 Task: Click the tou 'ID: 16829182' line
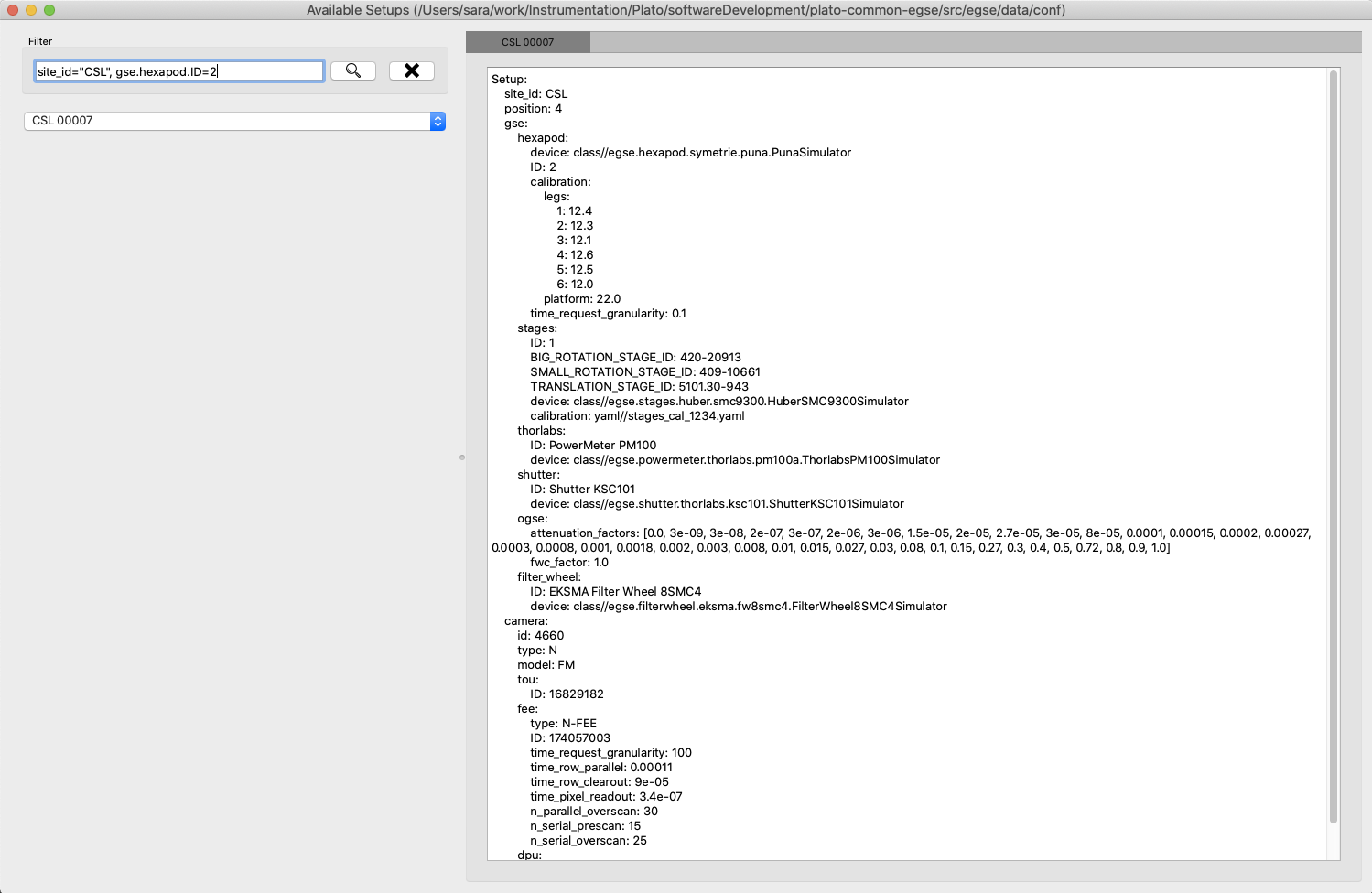(x=567, y=694)
